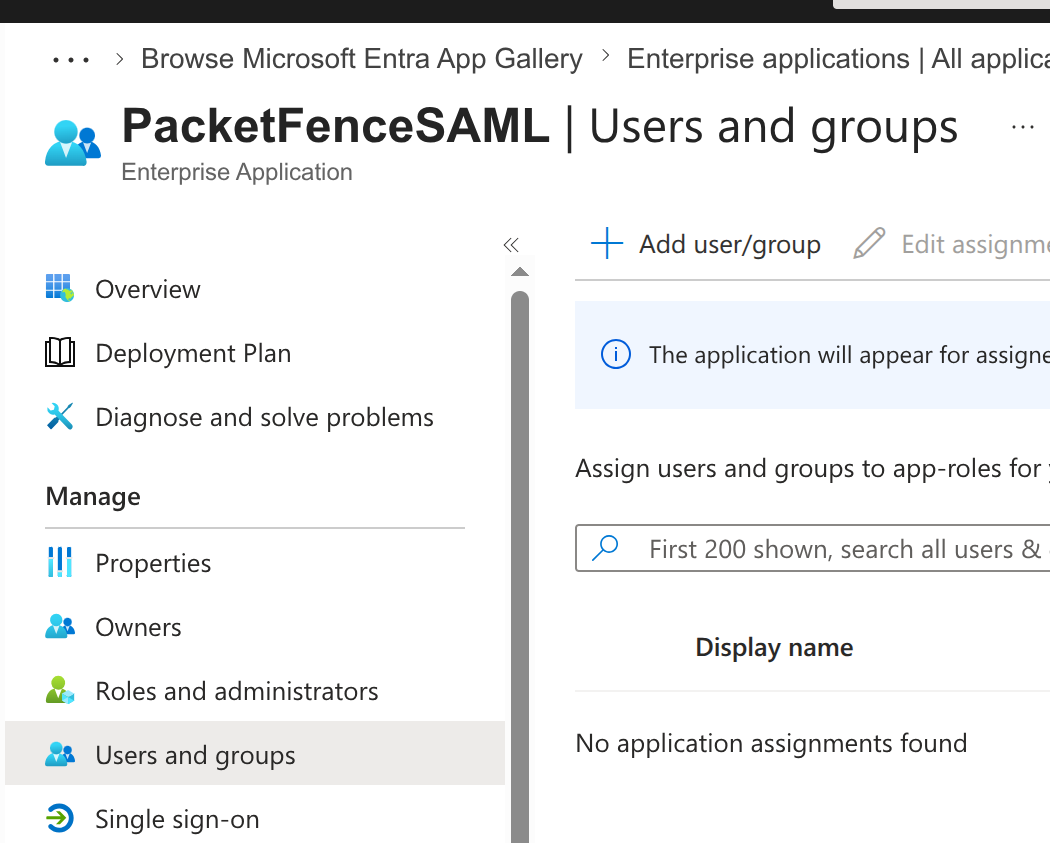Go to the Owners page
The width and height of the screenshot is (1050, 843).
(254, 627)
